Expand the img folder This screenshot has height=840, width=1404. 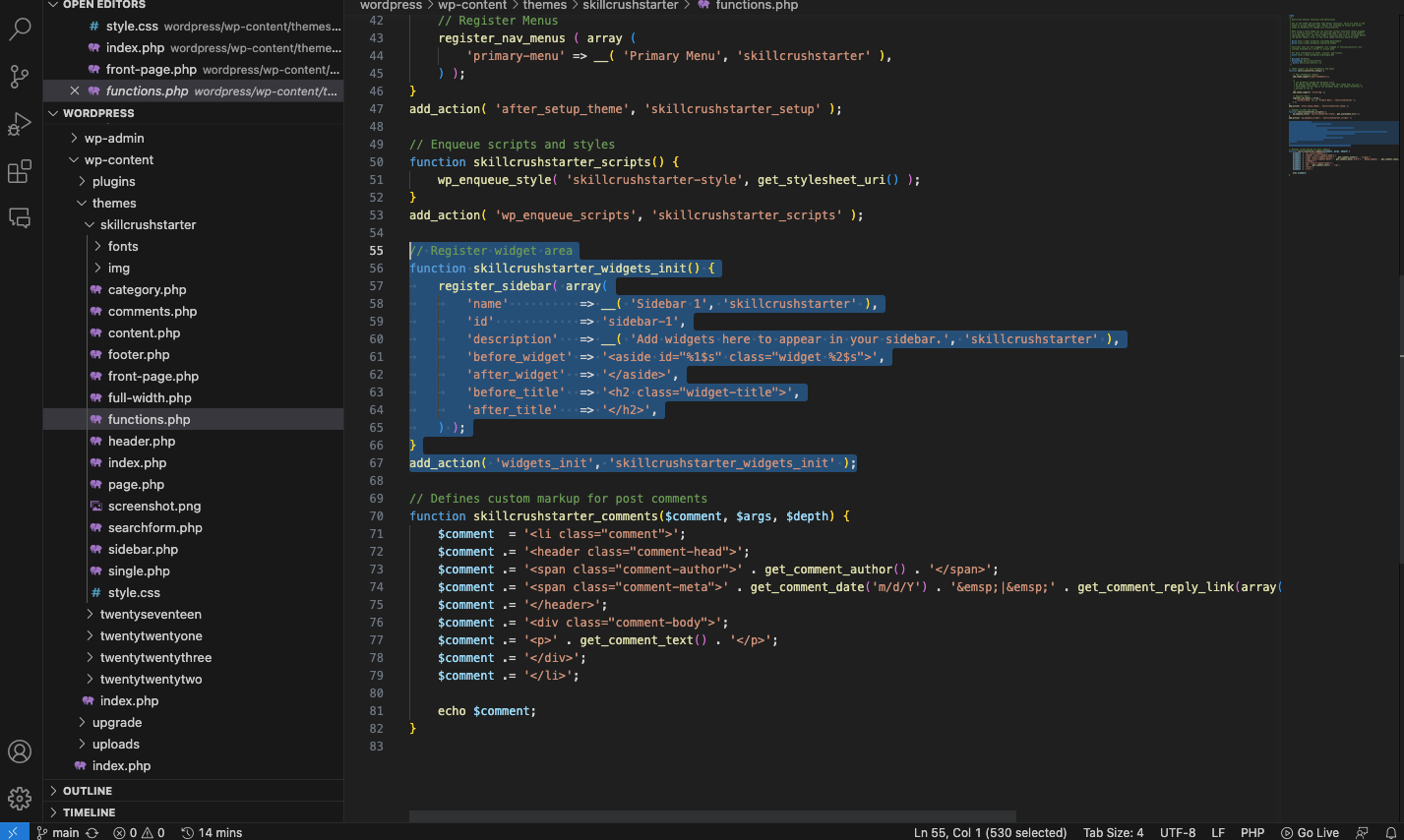(193, 269)
